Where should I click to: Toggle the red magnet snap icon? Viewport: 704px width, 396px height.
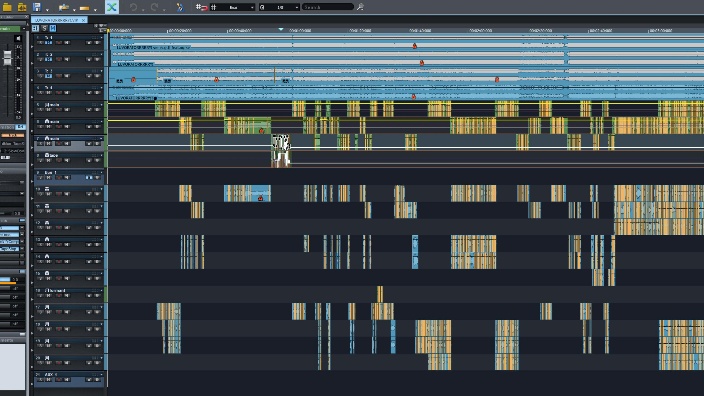click(x=202, y=7)
